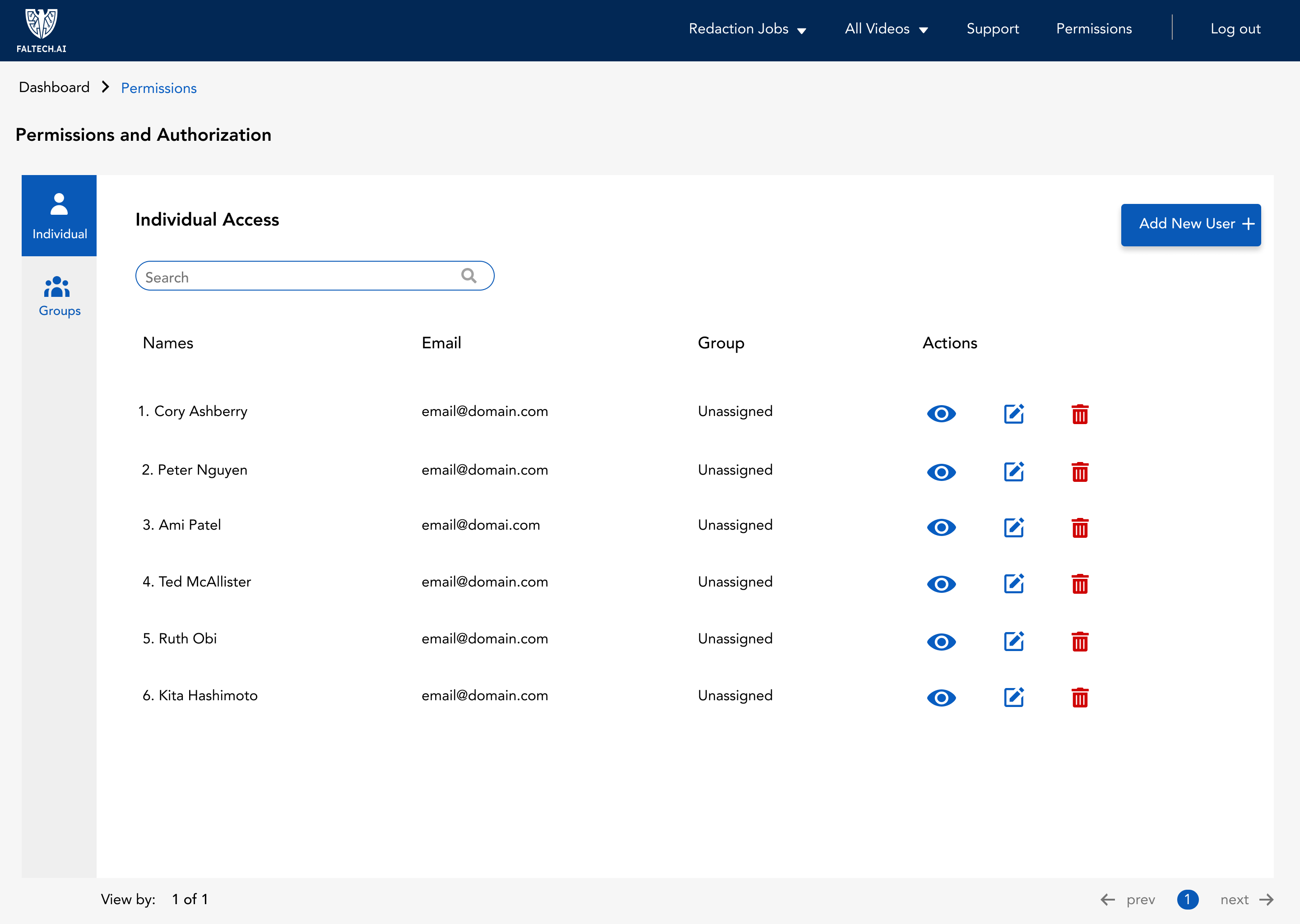Delete Ami Patel with trash icon
This screenshot has height=924, width=1300.
point(1080,527)
